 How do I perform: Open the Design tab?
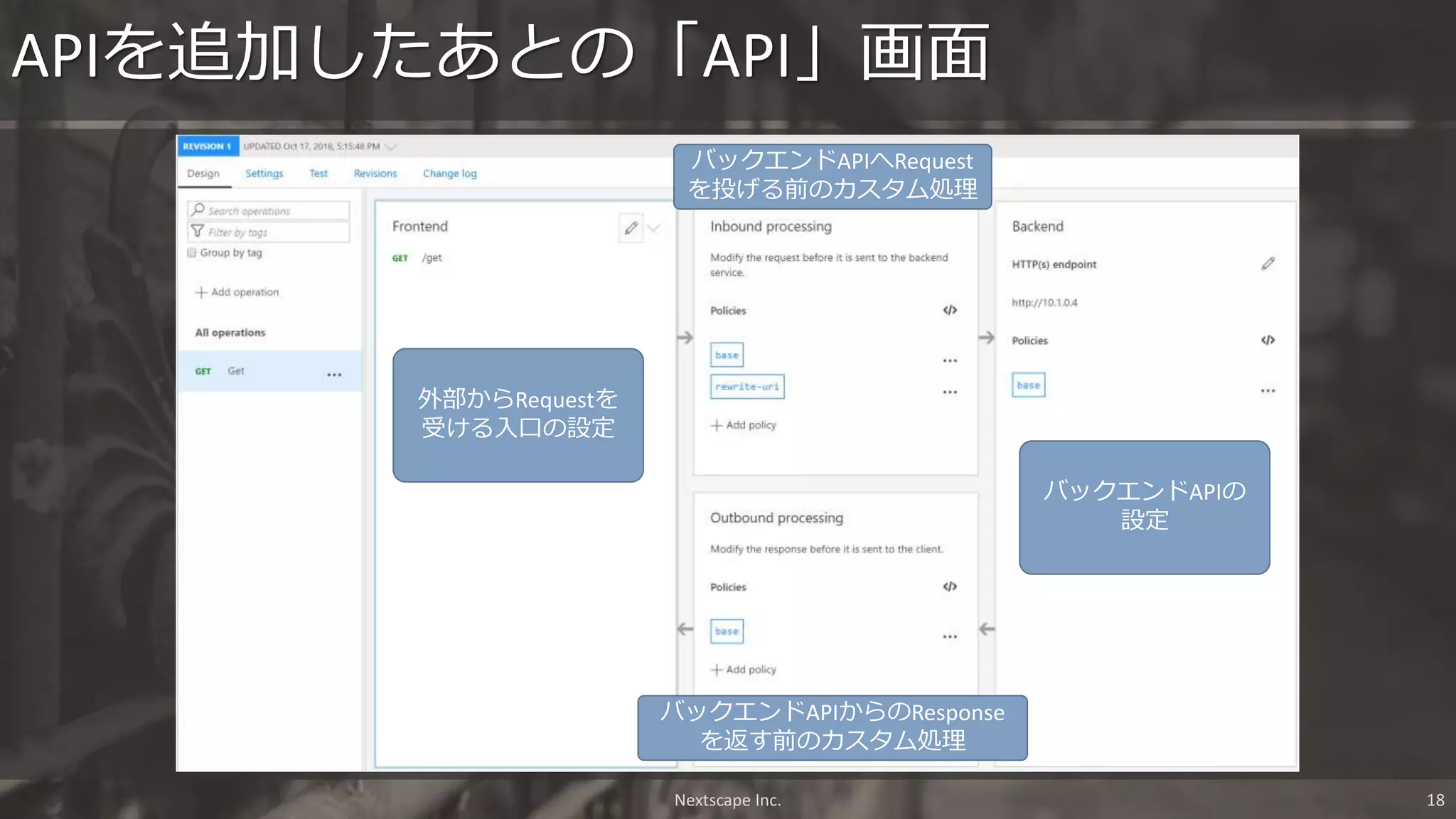pos(203,173)
